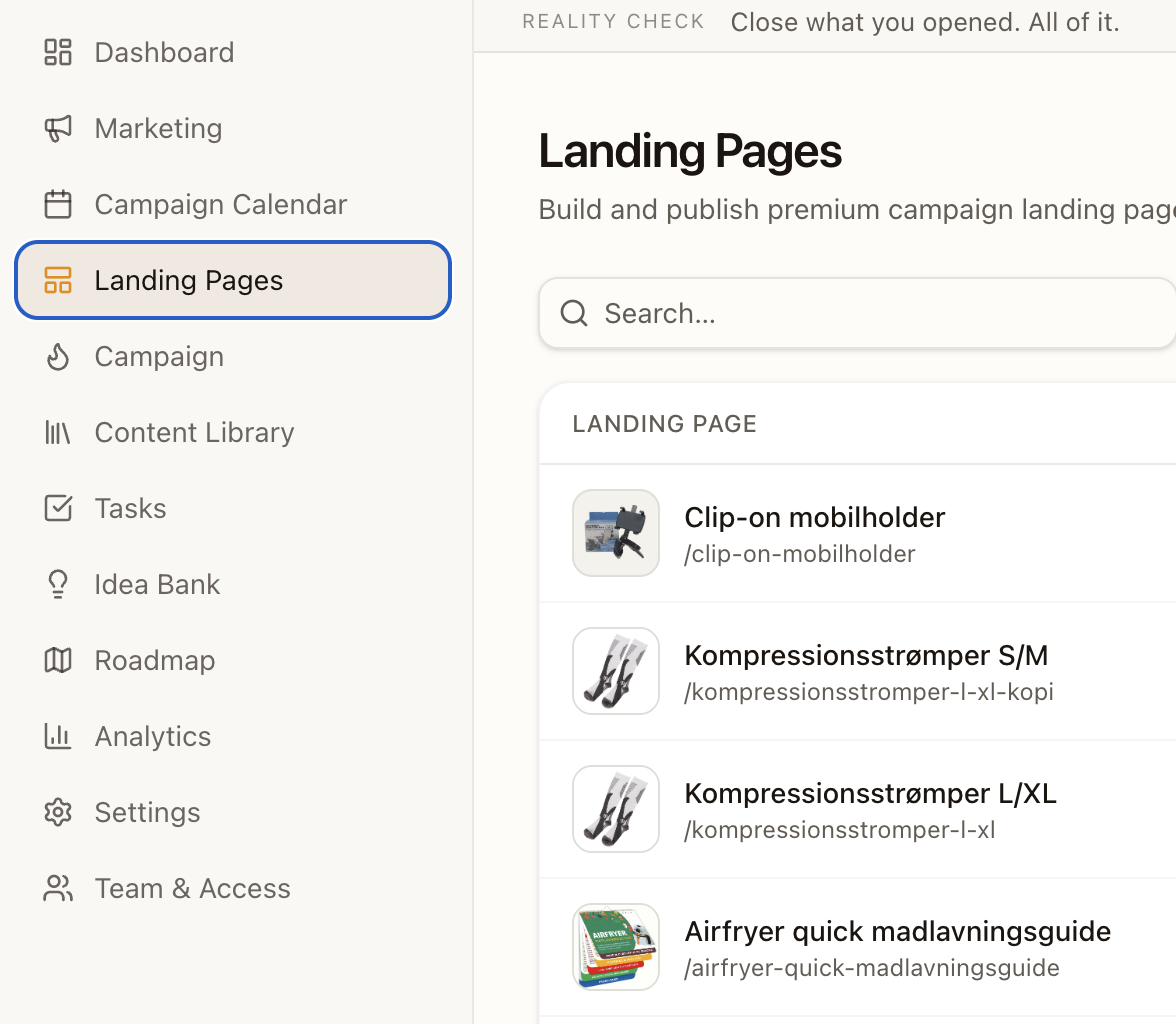Open the Clip-on mobilholder thumbnail

(616, 533)
